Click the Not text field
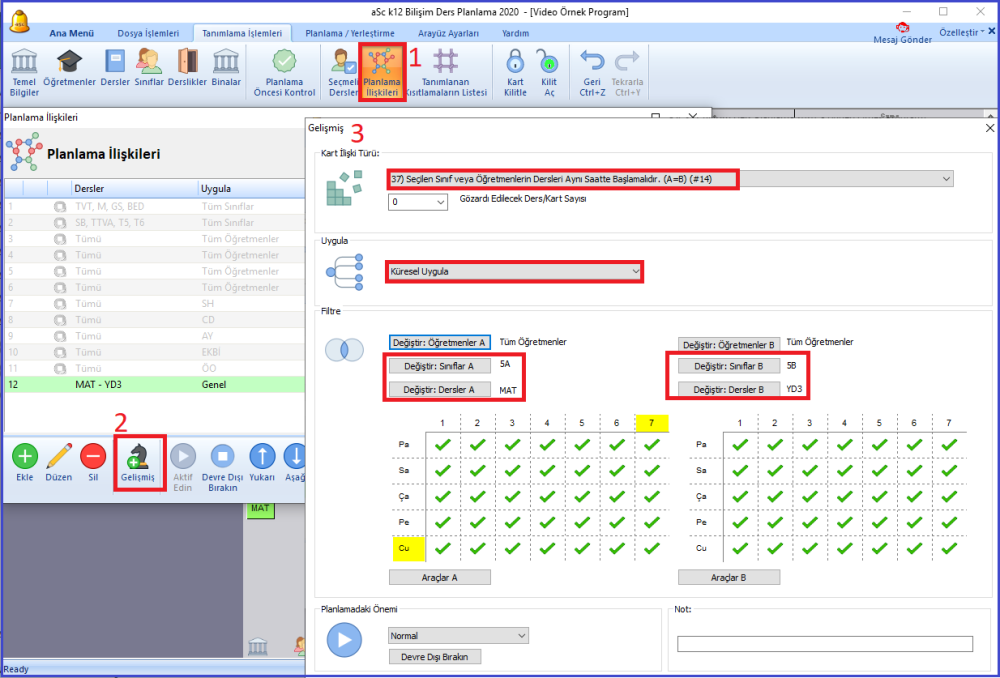This screenshot has height=678, width=1000. pyautogui.click(x=825, y=644)
